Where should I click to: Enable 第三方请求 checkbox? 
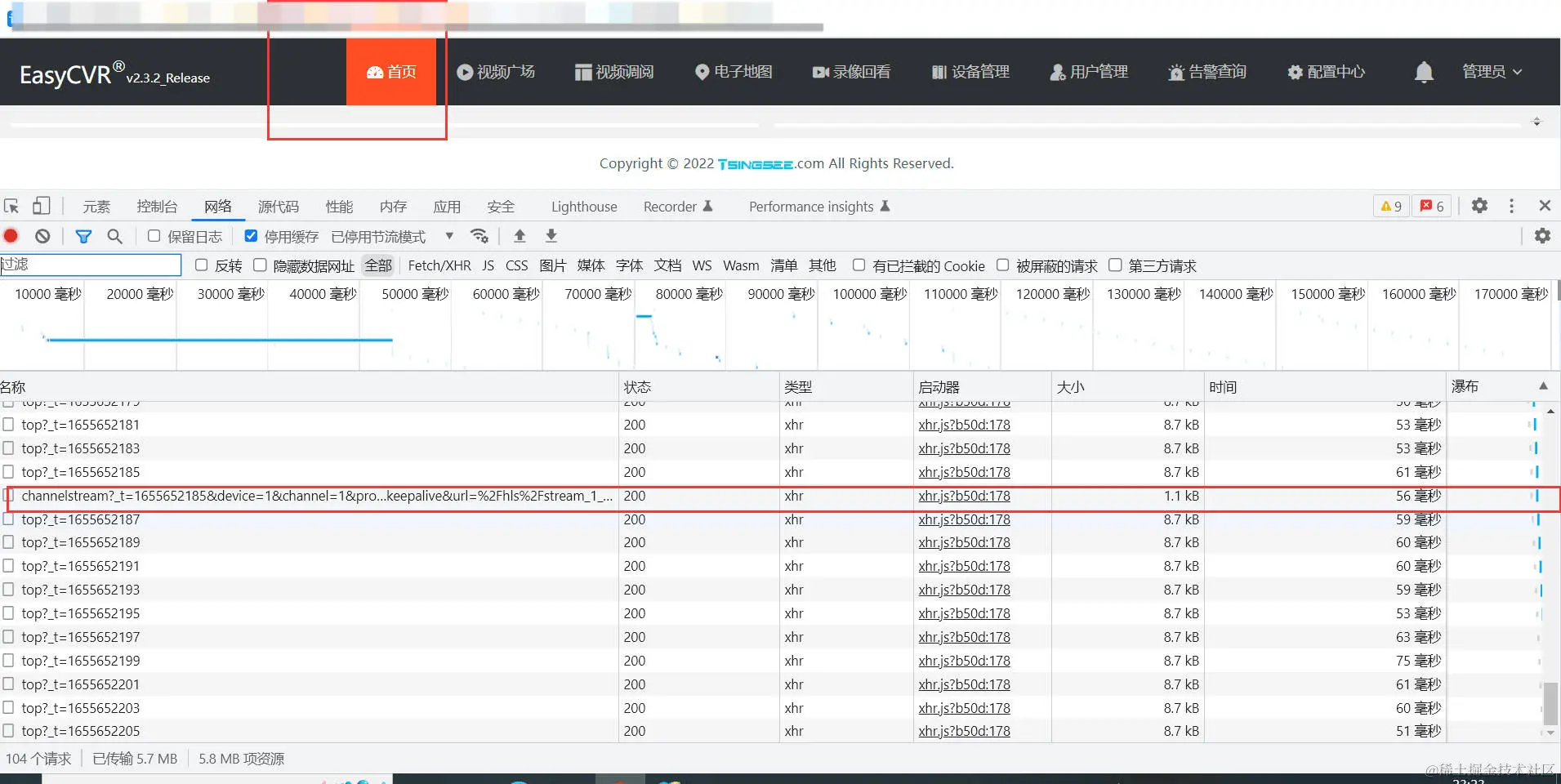tap(1115, 265)
